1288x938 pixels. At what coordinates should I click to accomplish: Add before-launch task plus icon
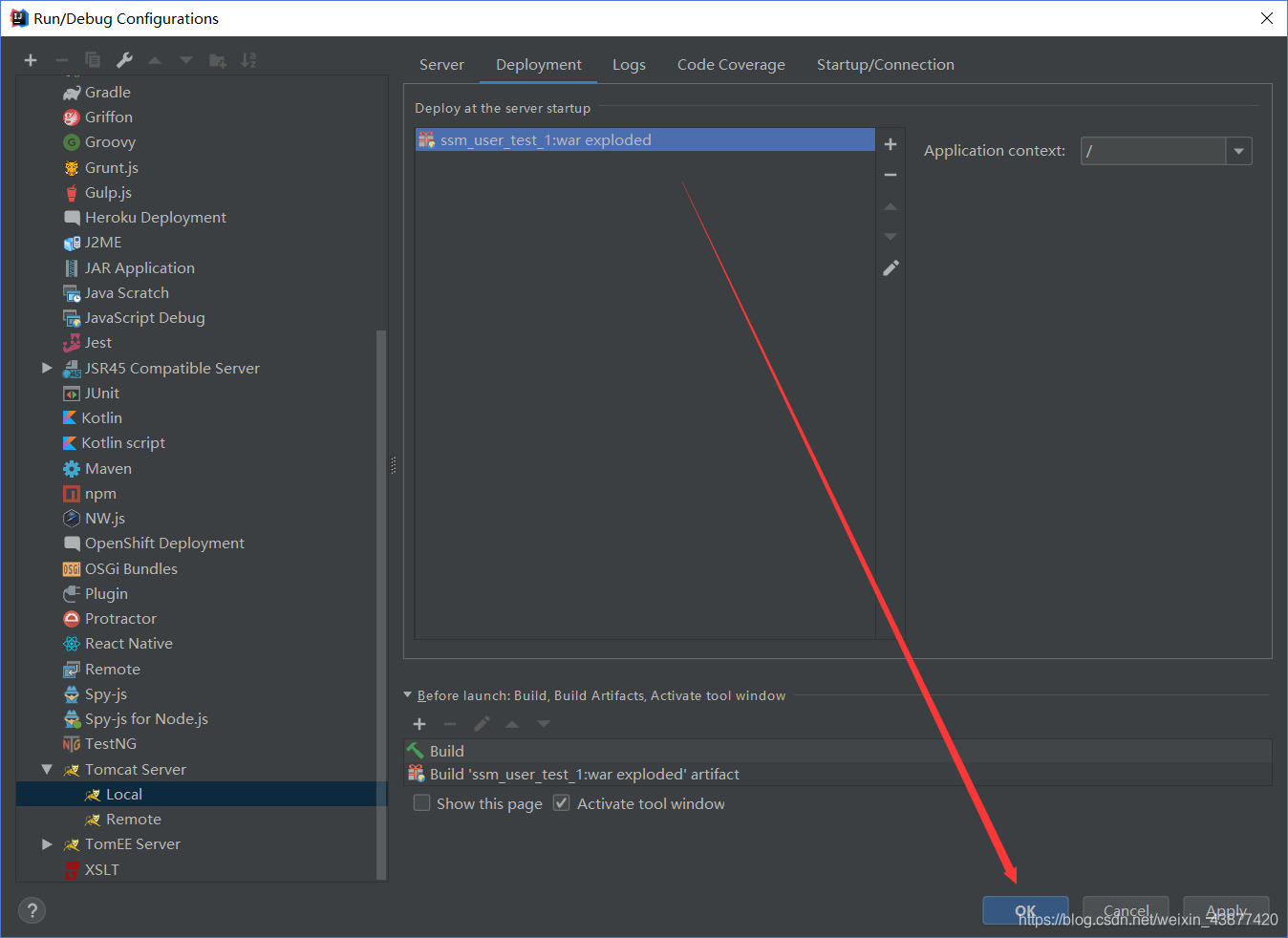pos(419,724)
